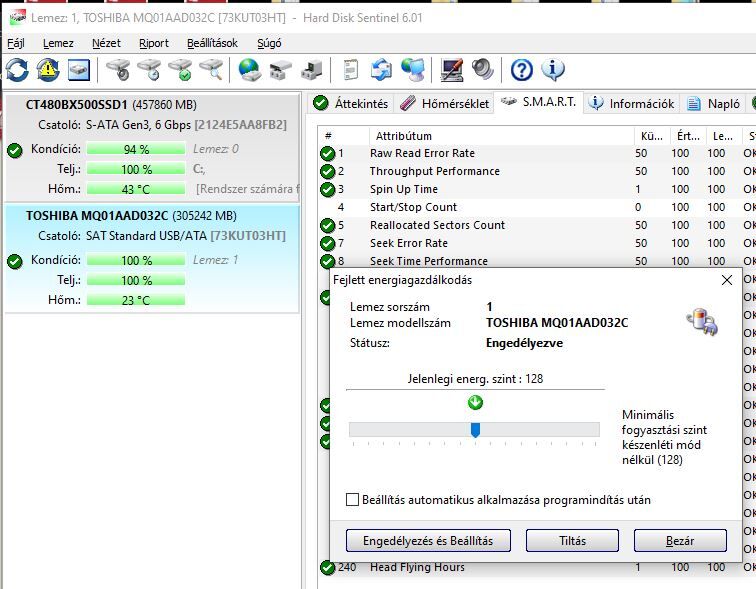Viewport: 756px width, 589px height.
Task: Click the green down-arrow marker above slider
Action: tap(475, 402)
